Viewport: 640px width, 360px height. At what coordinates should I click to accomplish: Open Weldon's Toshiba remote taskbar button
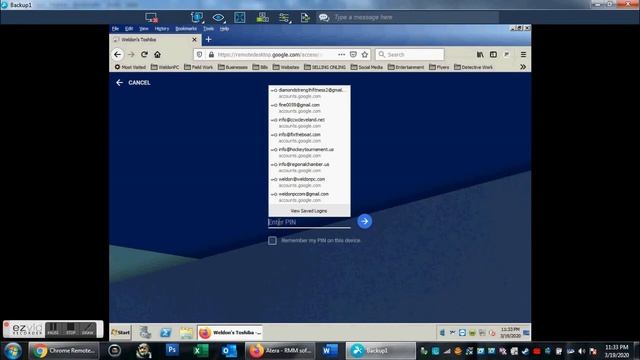230,333
